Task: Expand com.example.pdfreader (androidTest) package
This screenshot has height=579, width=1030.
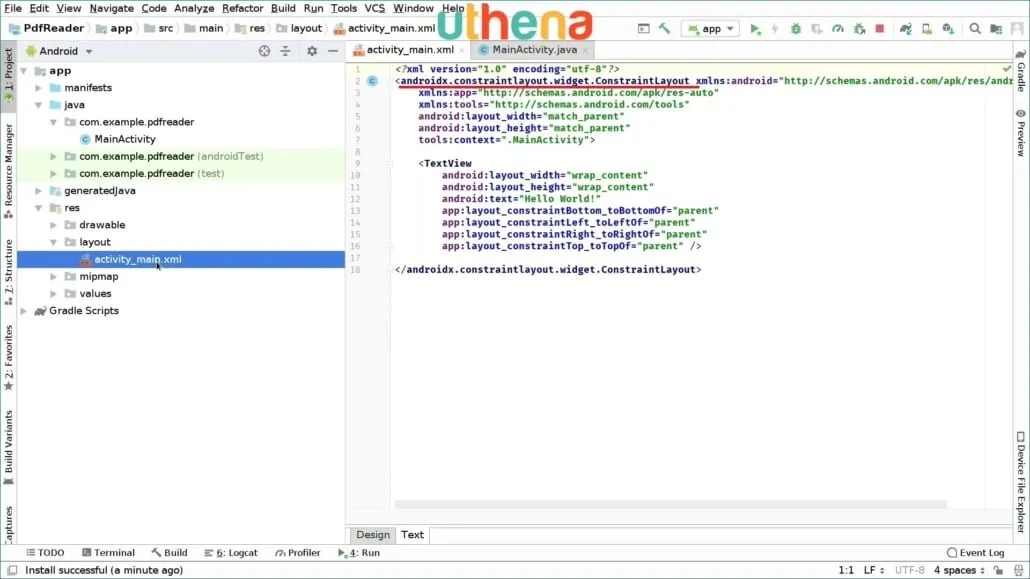Action: (54, 156)
